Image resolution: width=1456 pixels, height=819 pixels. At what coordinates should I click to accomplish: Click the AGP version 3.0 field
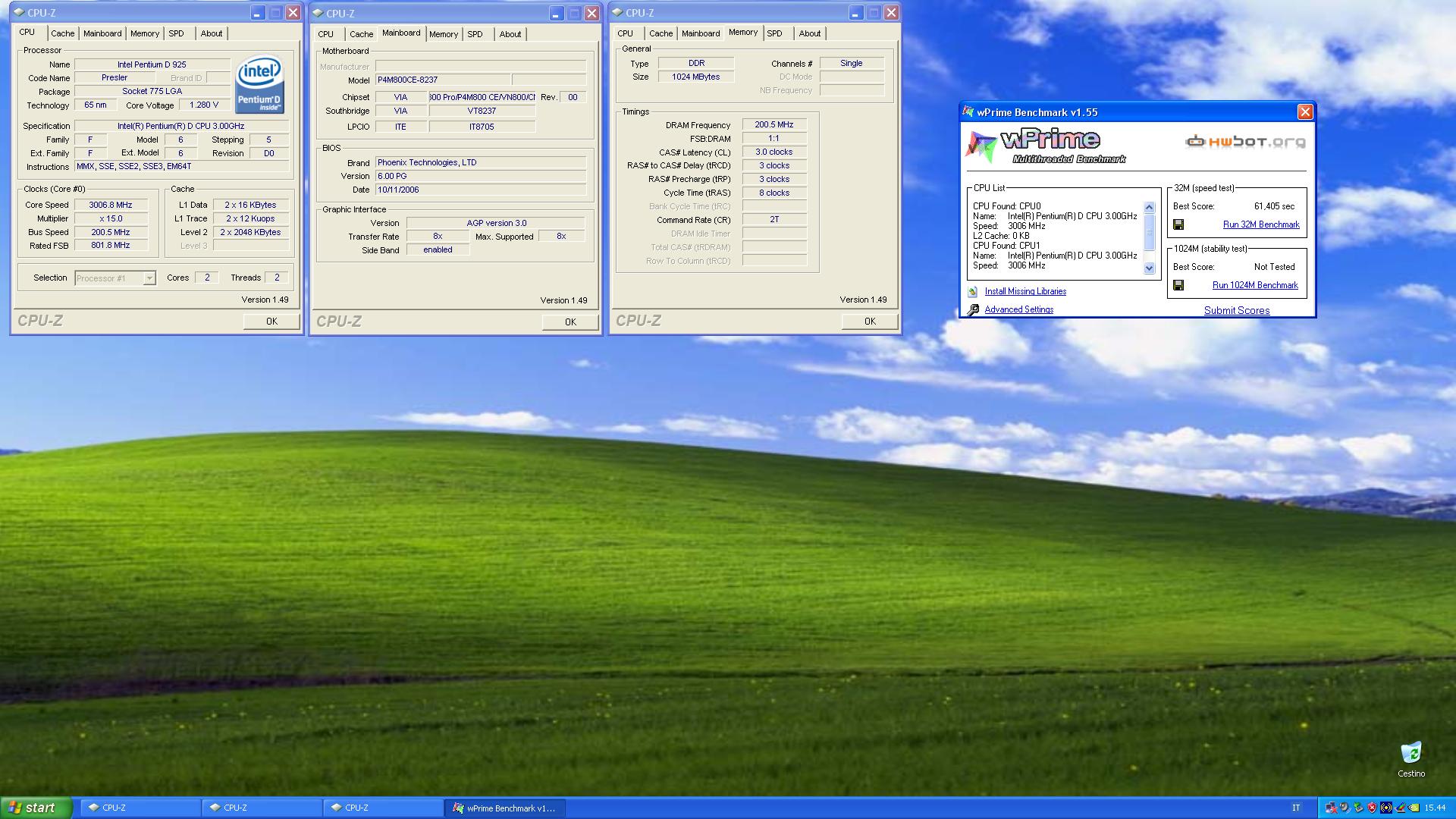point(496,223)
